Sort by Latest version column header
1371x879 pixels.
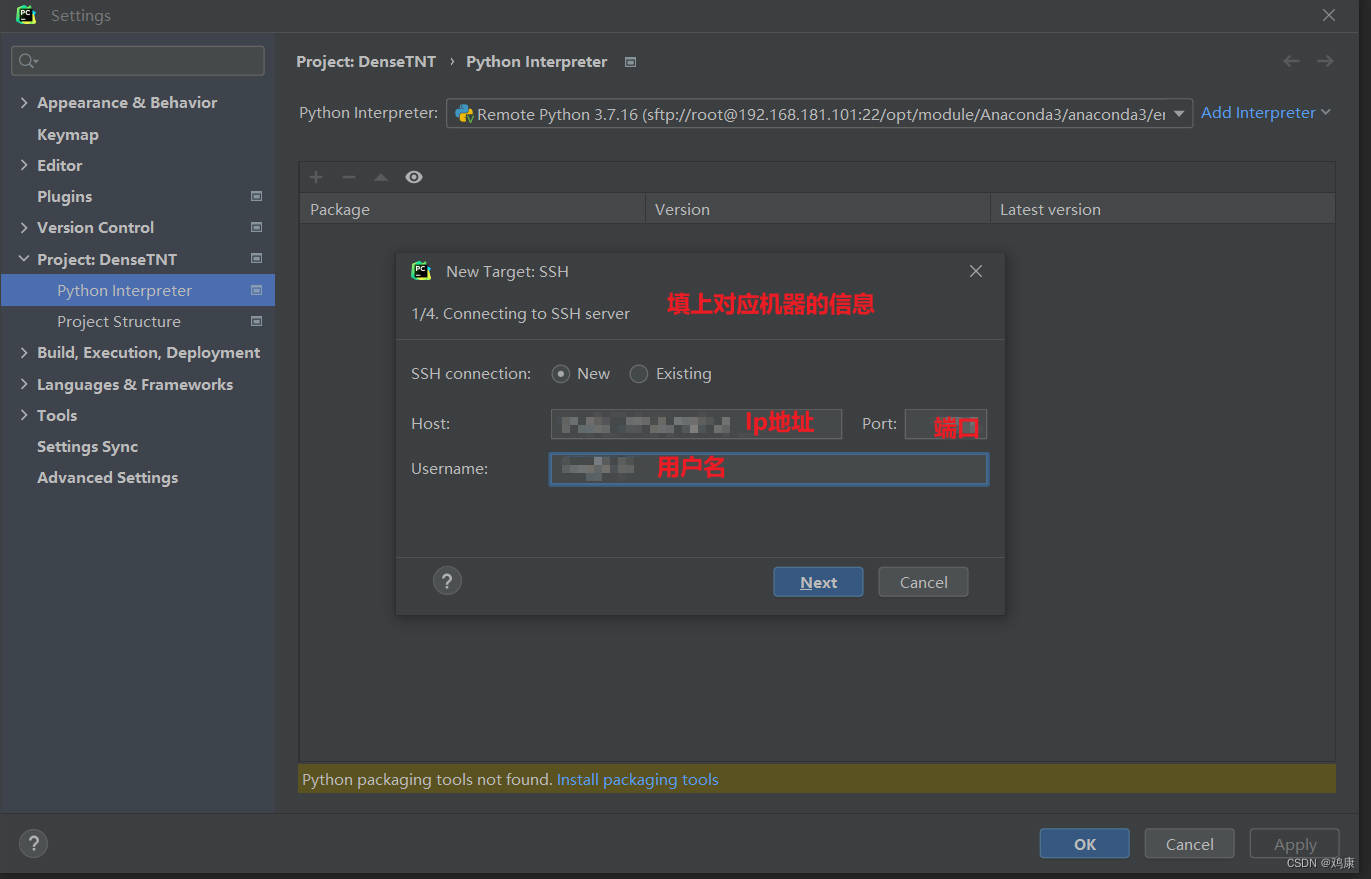(x=1163, y=210)
